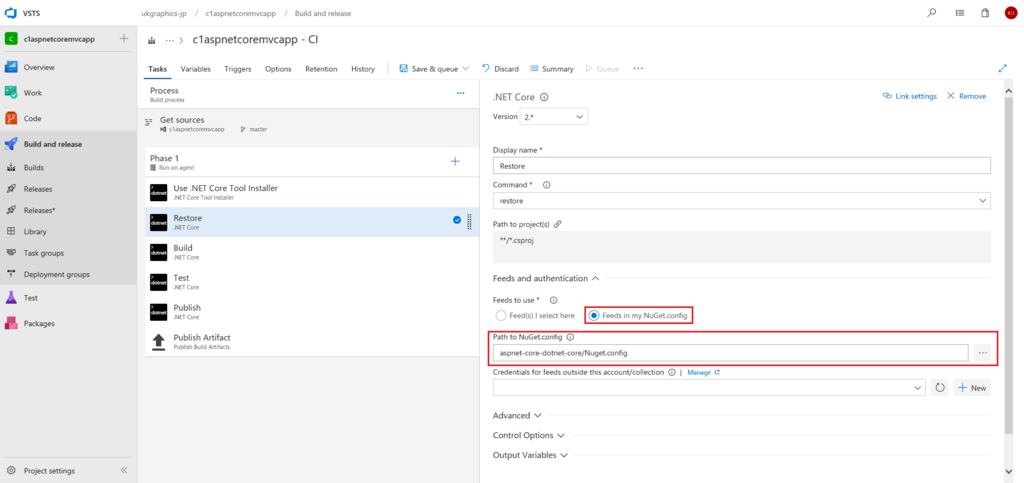Switch to the Tasks tab
Viewport: 1024px width, 483px height.
coord(157,69)
